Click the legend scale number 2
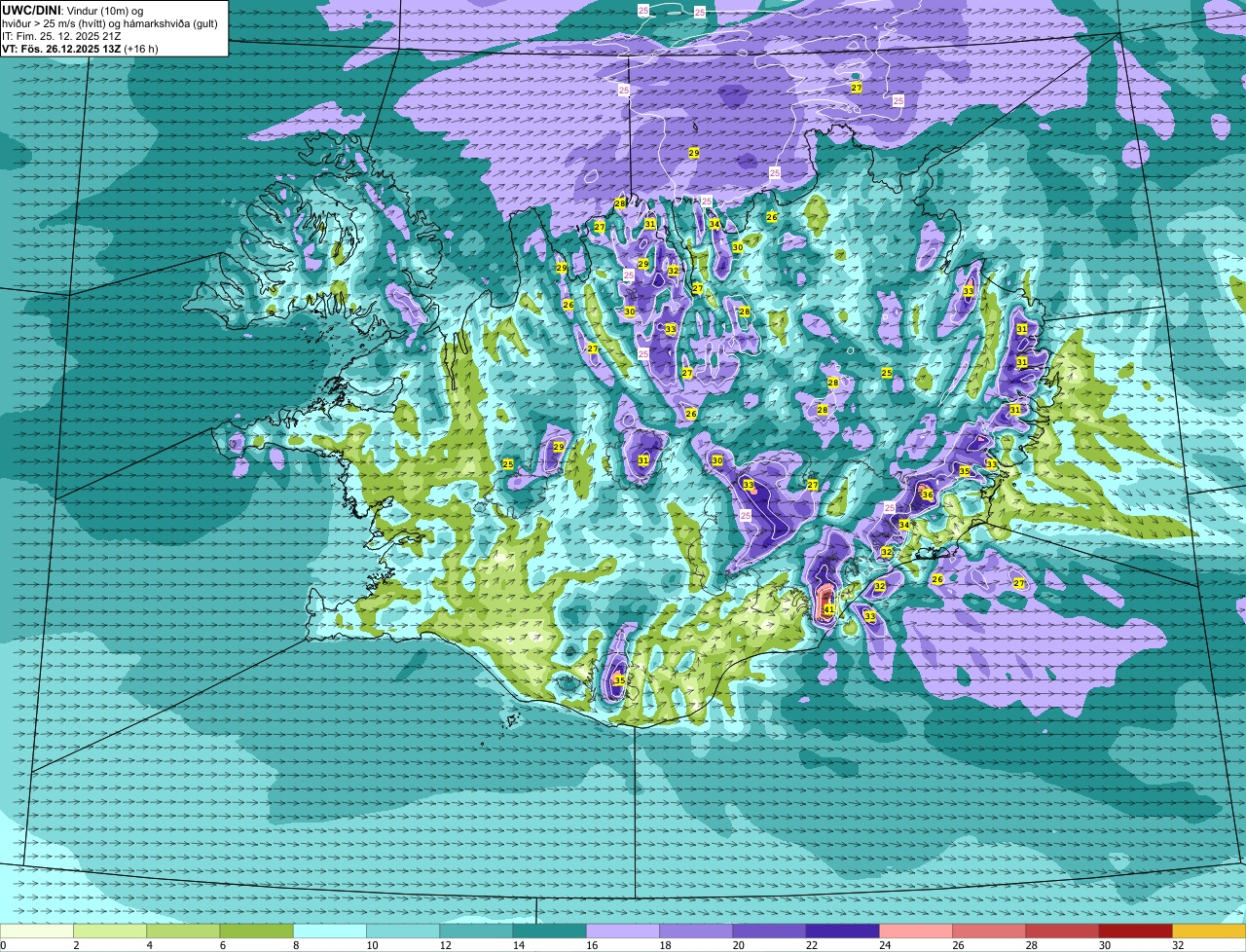This screenshot has width=1246, height=952. pos(76,945)
